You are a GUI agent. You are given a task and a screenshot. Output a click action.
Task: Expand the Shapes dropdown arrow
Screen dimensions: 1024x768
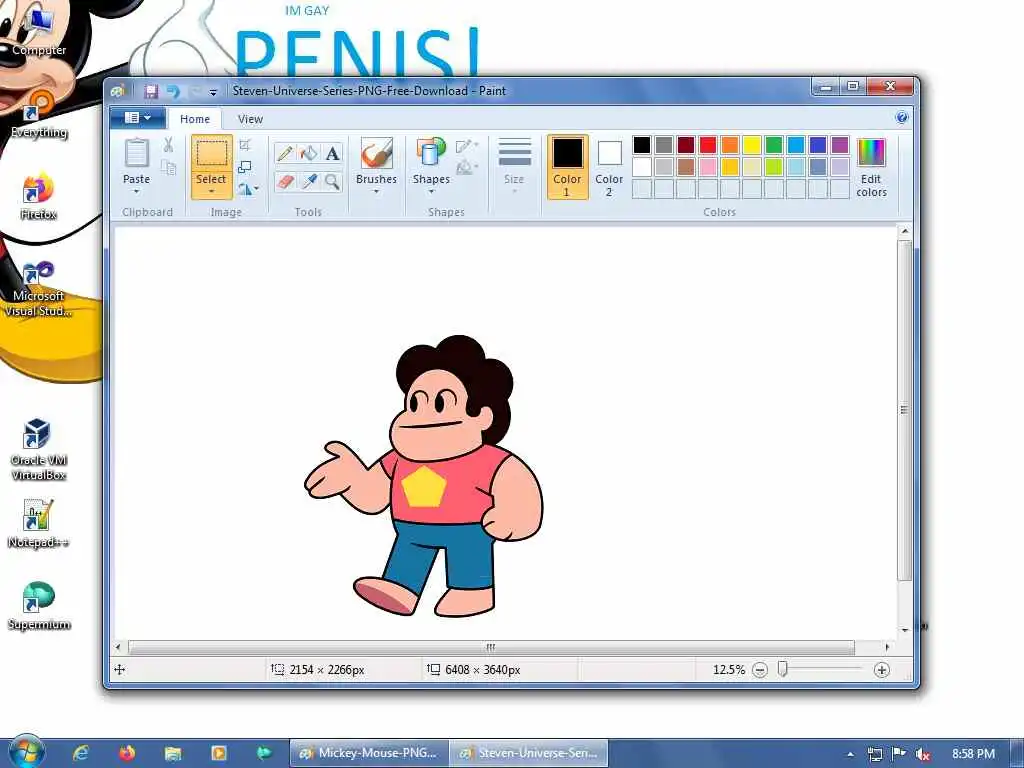click(431, 192)
